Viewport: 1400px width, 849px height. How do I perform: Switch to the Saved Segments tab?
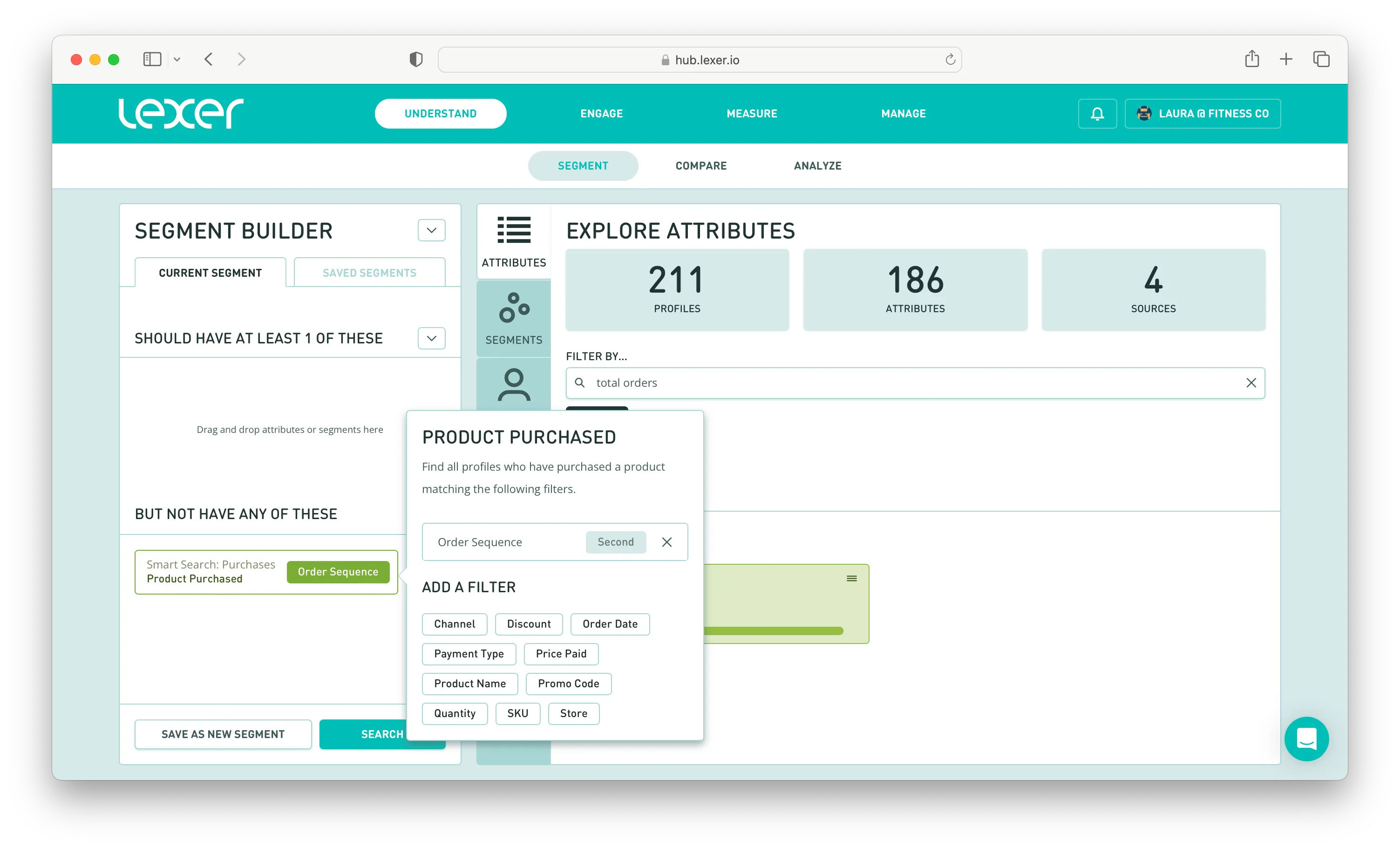[369, 273]
